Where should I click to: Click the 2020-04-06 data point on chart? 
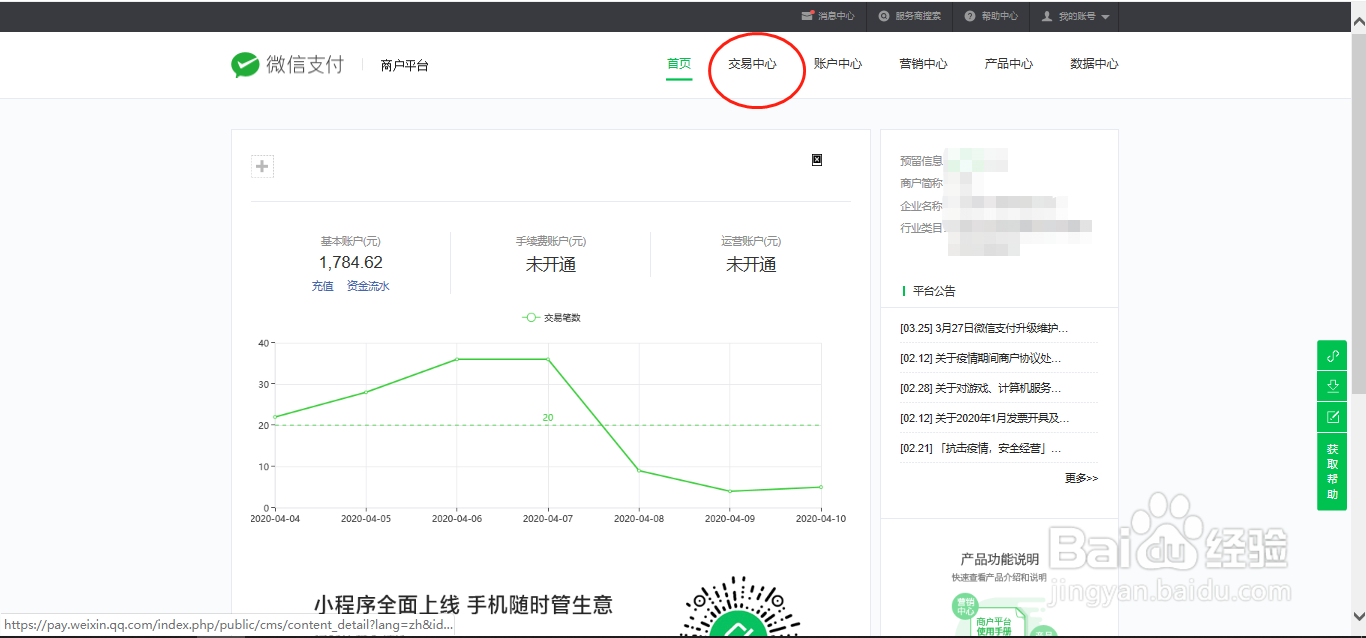coord(457,359)
